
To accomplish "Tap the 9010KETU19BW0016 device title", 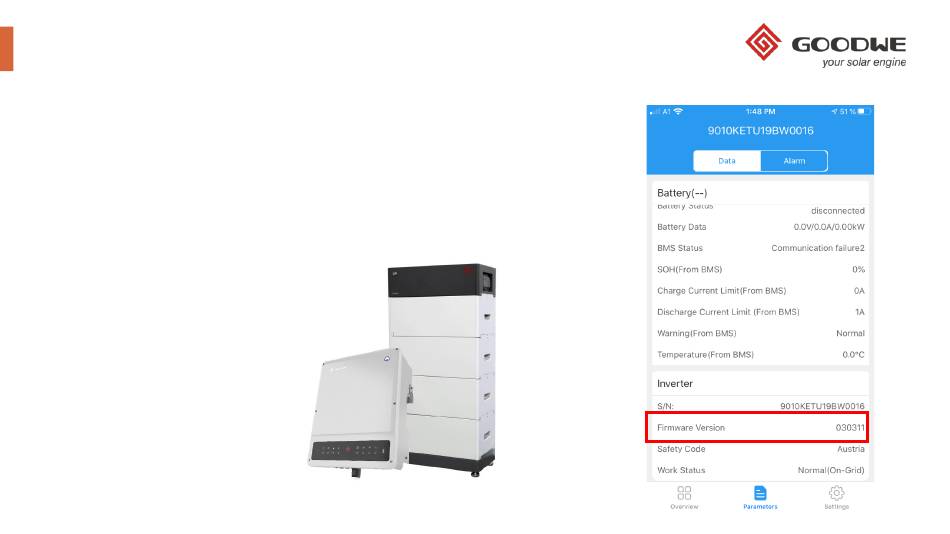I will coord(760,130).
